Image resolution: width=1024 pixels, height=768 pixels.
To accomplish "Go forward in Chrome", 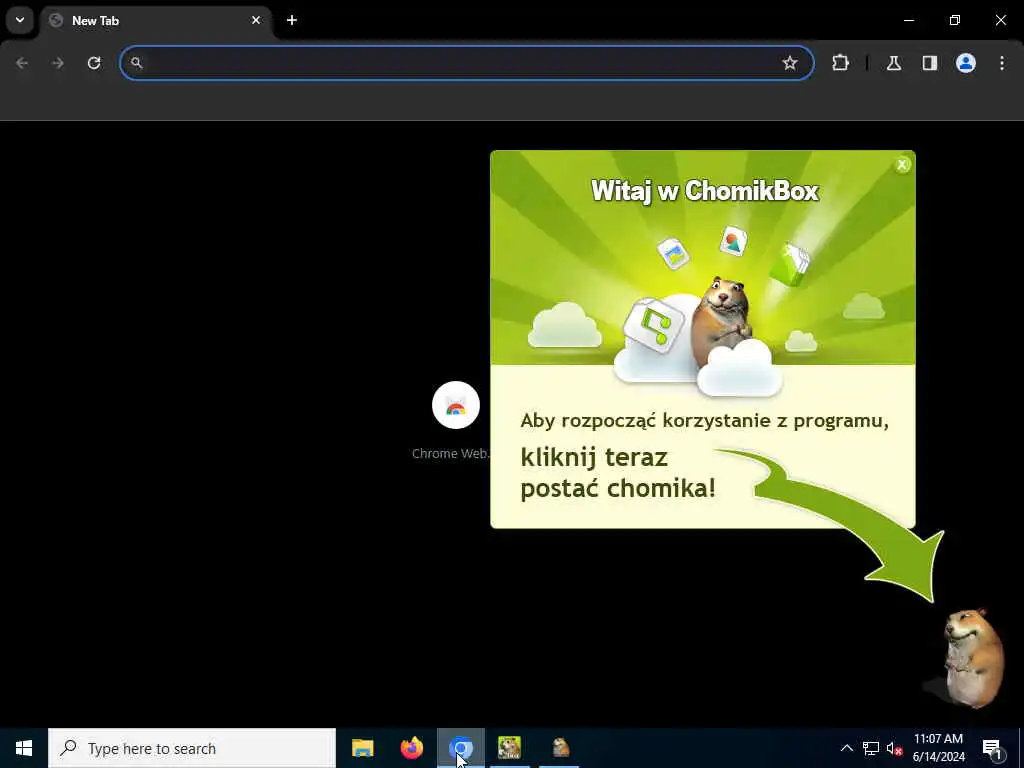I will (58, 63).
